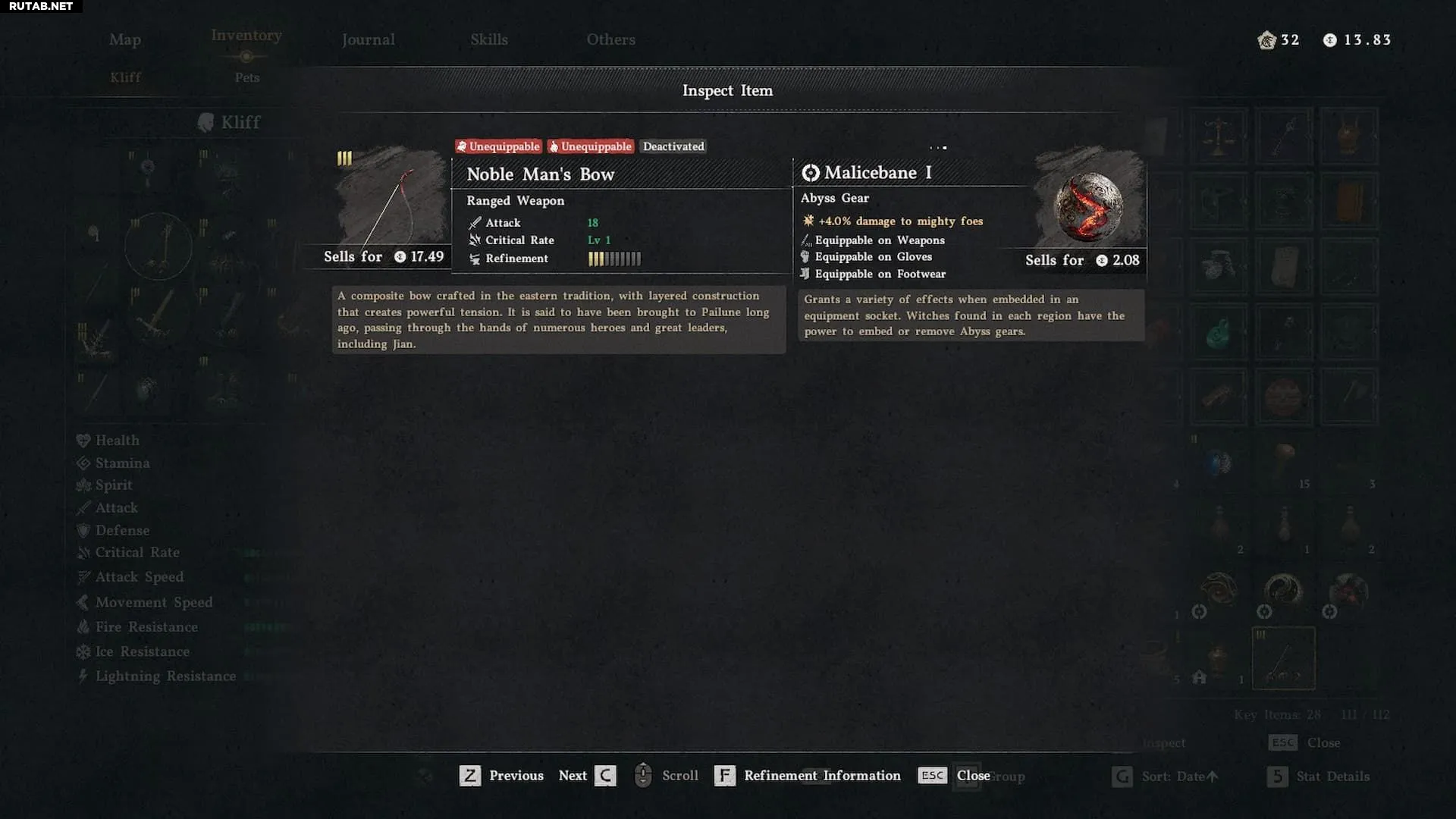Screen dimensions: 1456x819
Task: Click the C key Next icon
Action: [605, 775]
